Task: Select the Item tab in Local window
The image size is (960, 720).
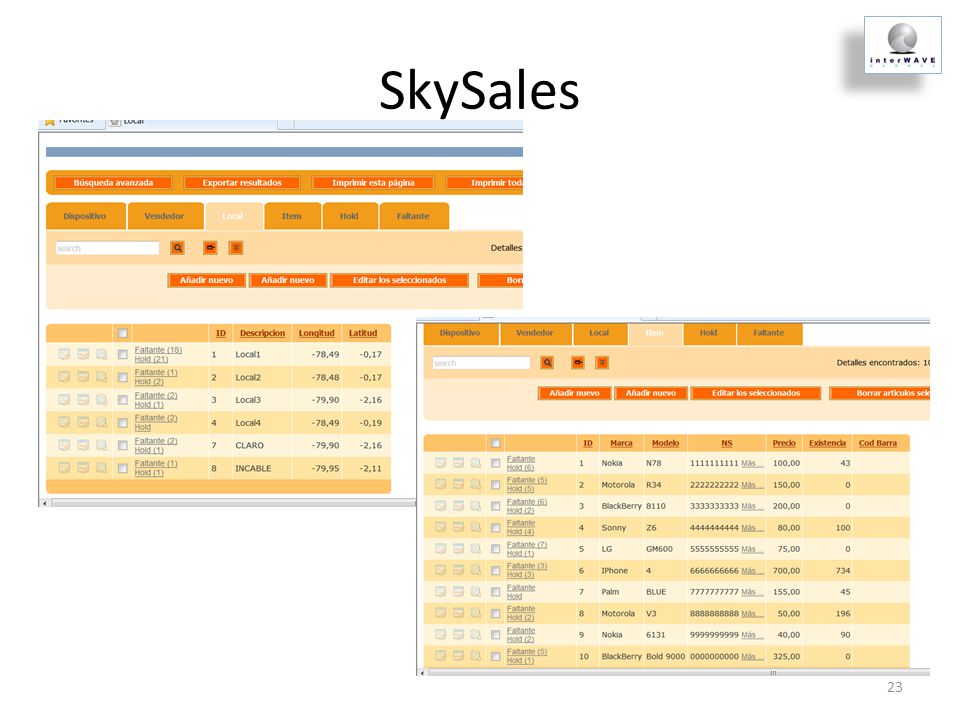Action: (x=291, y=216)
